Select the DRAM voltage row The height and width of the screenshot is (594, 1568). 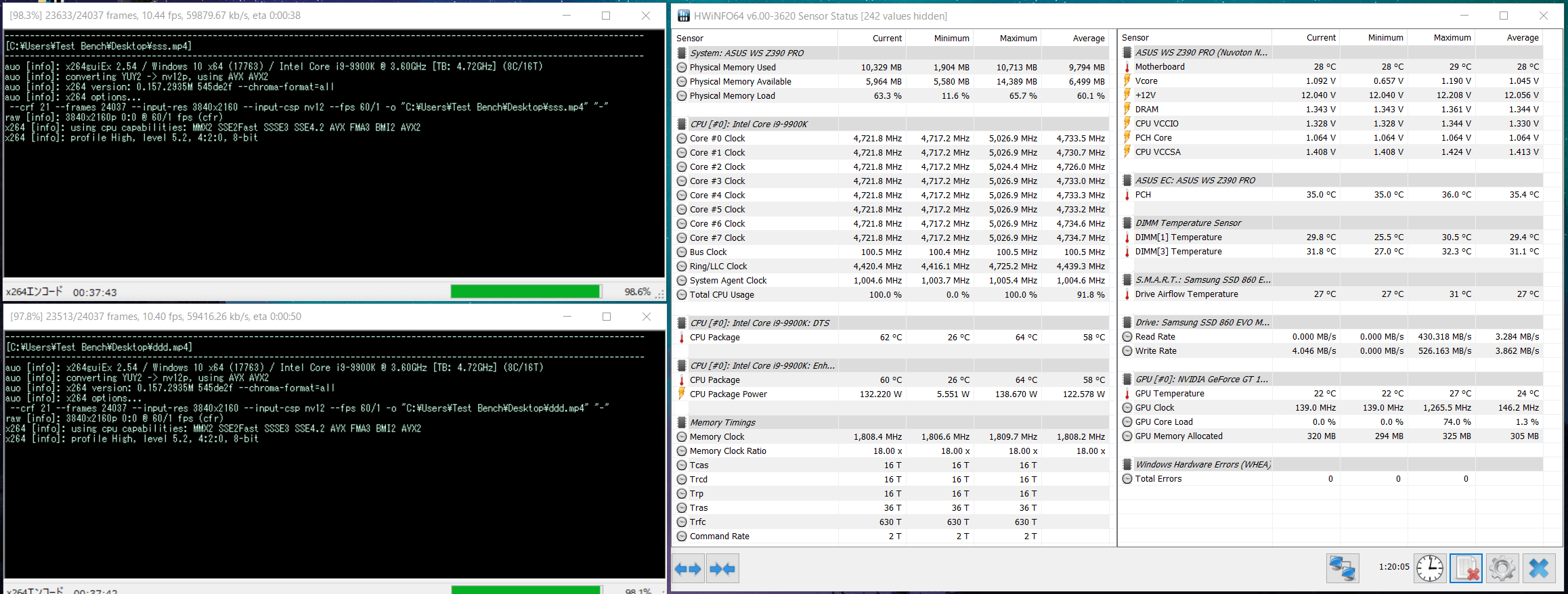tap(1331, 109)
